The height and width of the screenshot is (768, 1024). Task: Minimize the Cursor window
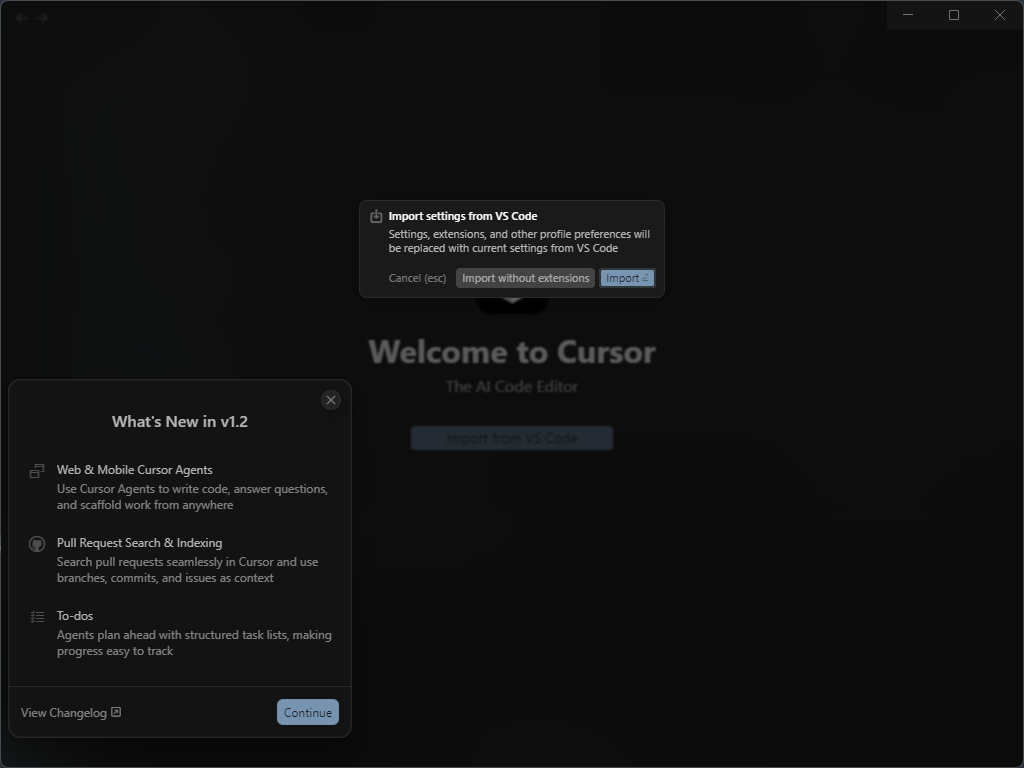click(x=908, y=14)
